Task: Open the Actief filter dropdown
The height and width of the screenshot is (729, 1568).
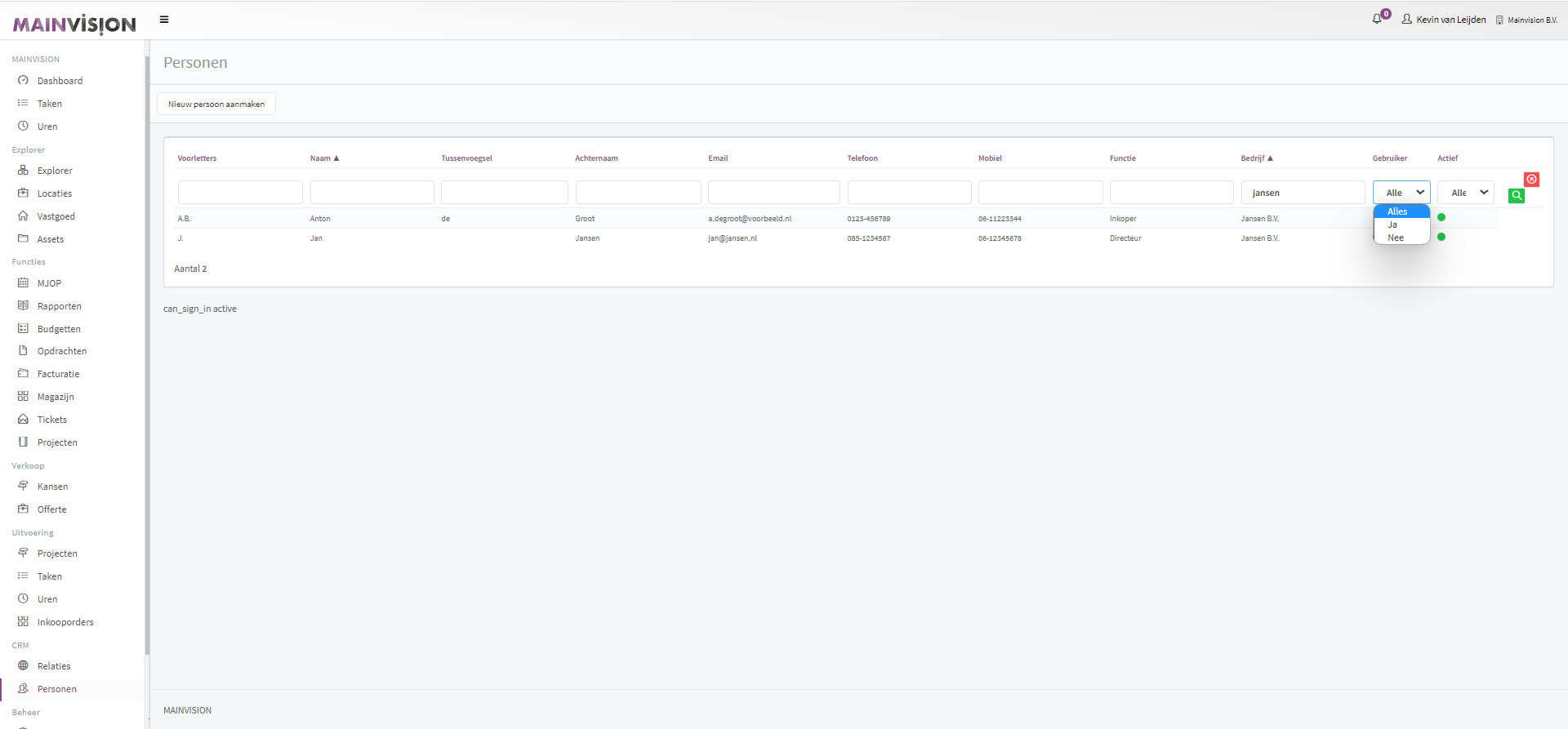Action: pyautogui.click(x=1466, y=193)
